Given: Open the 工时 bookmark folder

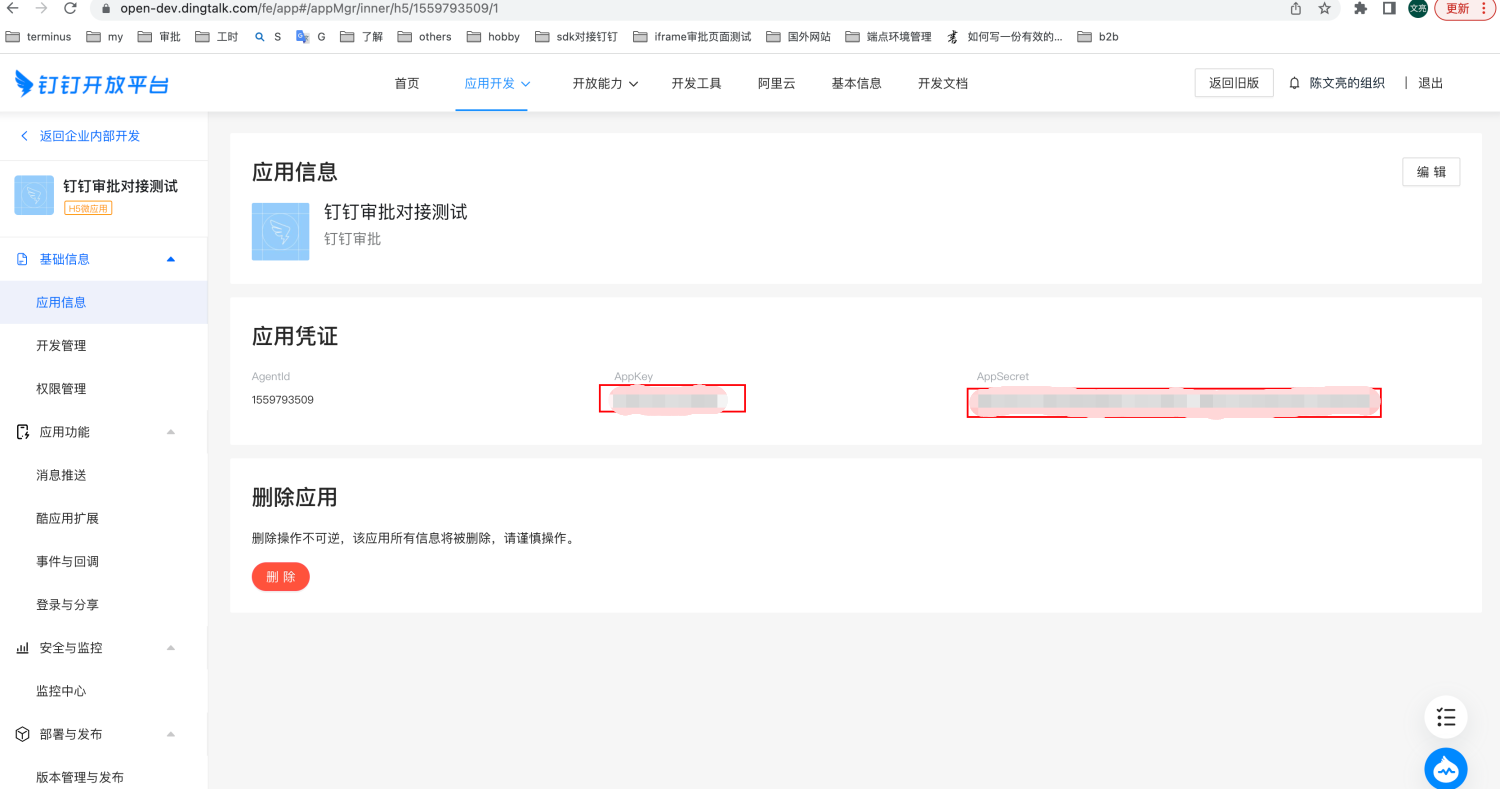Looking at the screenshot, I should (x=218, y=37).
